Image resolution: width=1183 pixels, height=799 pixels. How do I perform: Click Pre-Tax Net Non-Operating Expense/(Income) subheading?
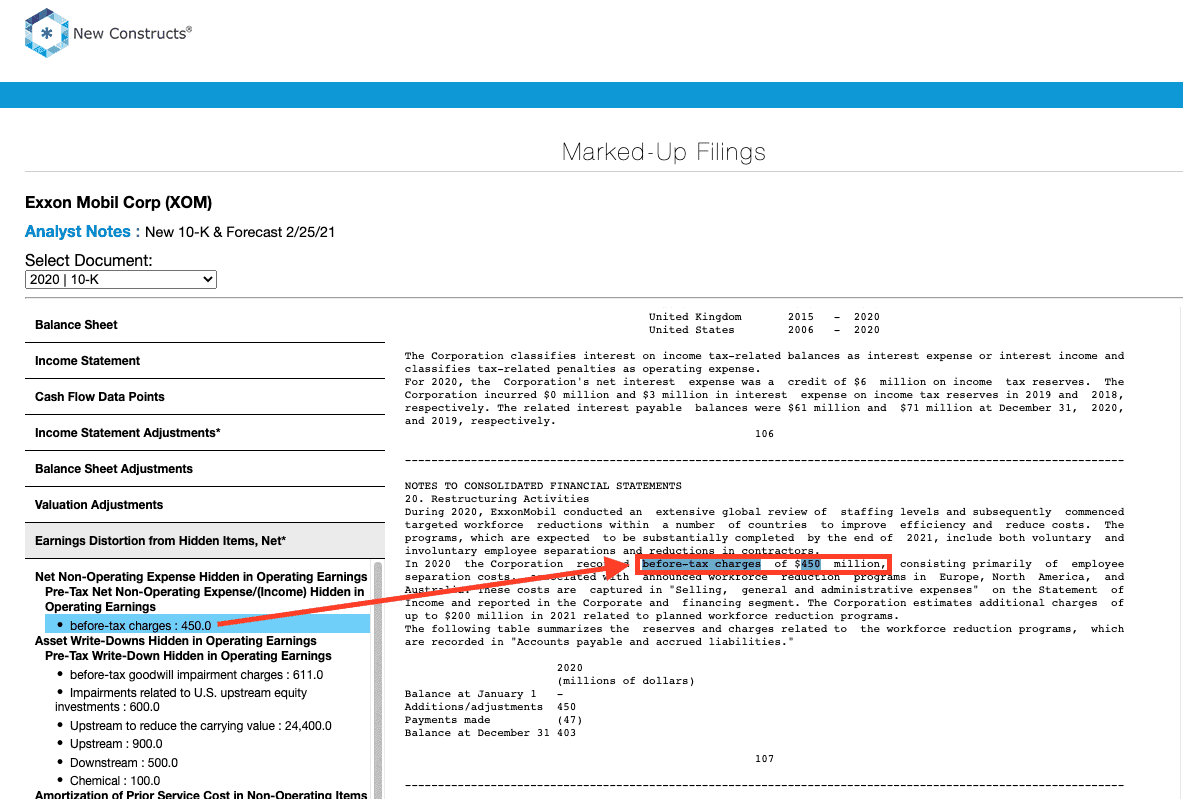click(204, 599)
